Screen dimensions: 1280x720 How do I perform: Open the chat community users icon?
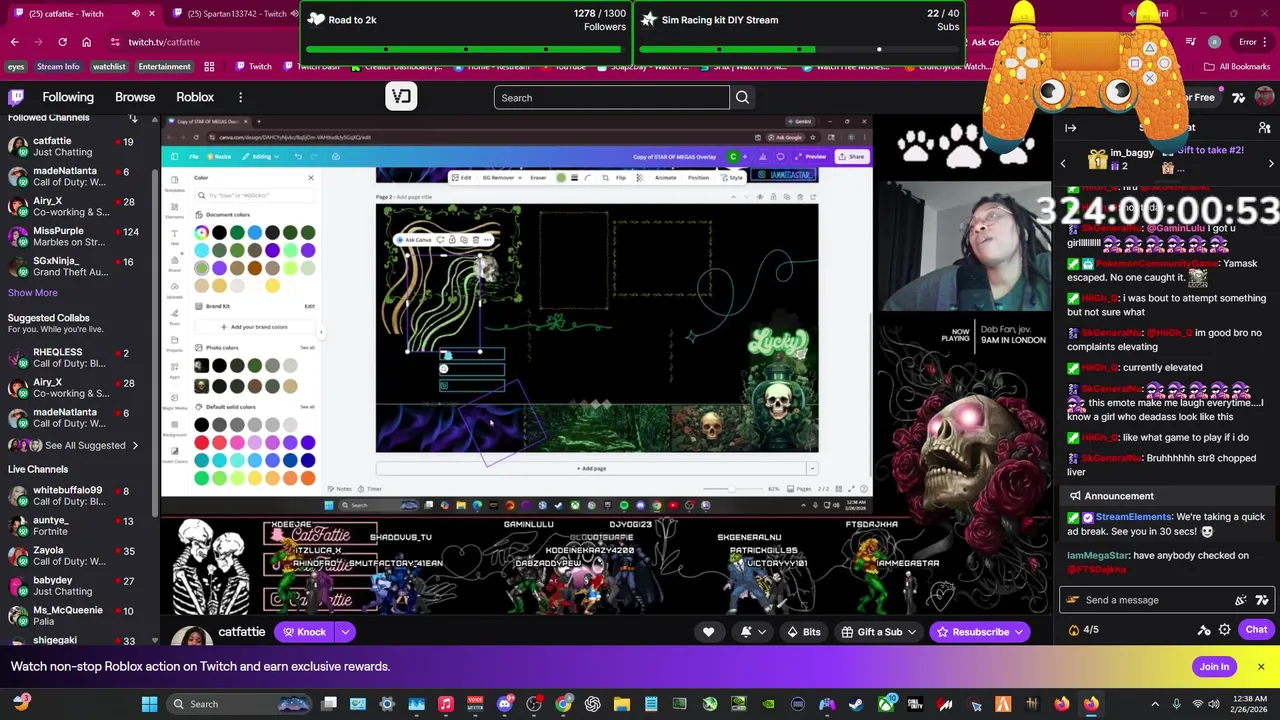(x=1264, y=128)
